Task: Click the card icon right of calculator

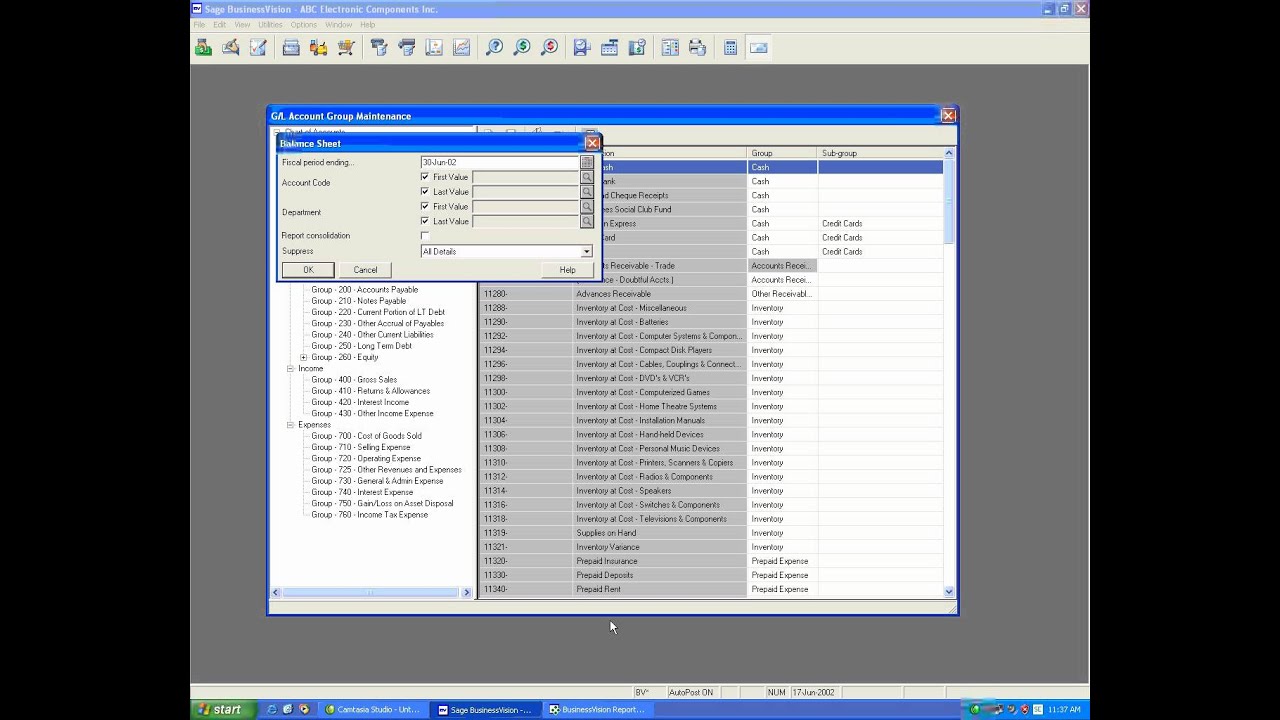Action: pyautogui.click(x=759, y=47)
